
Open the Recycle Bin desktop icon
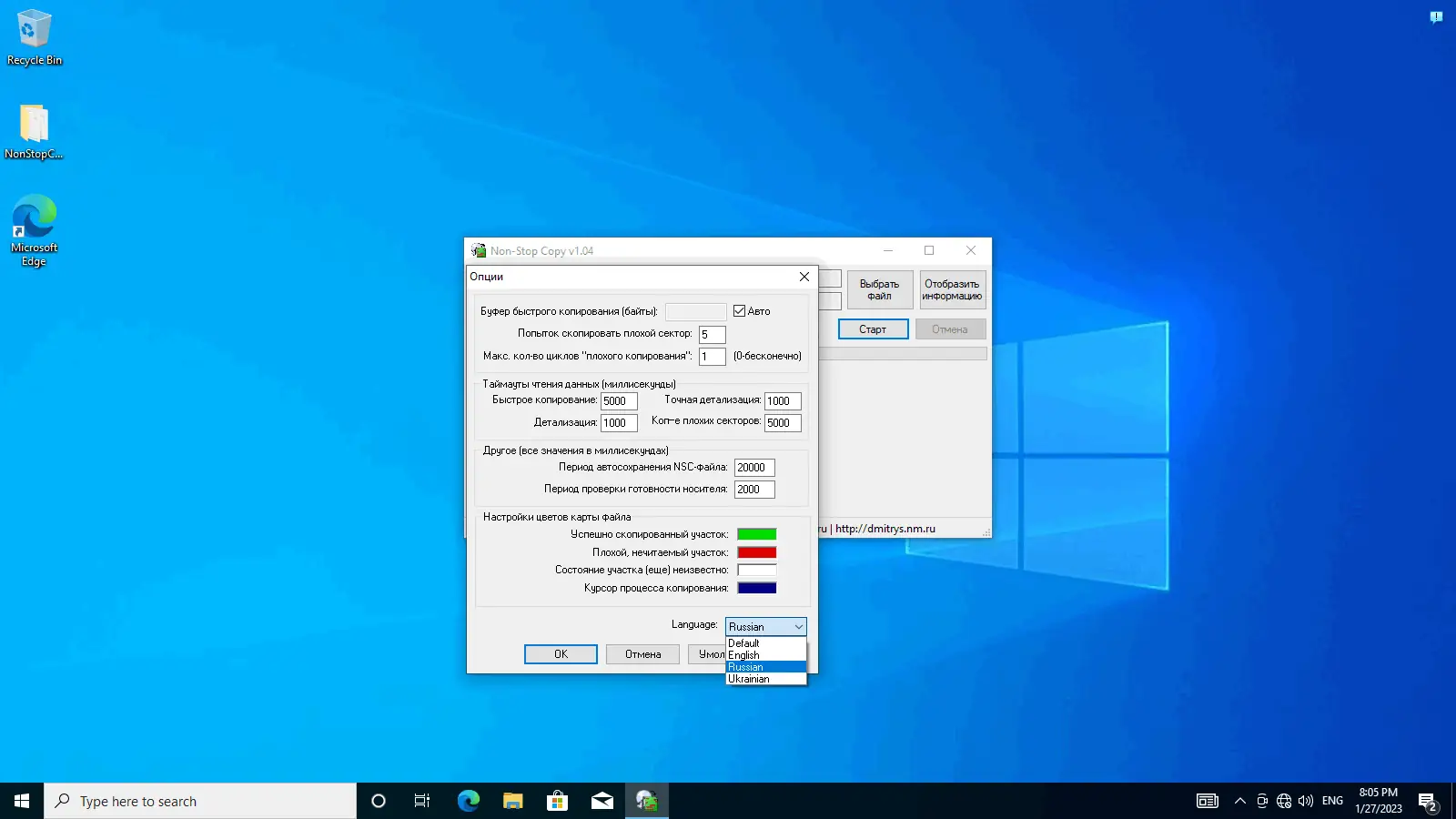35,38
